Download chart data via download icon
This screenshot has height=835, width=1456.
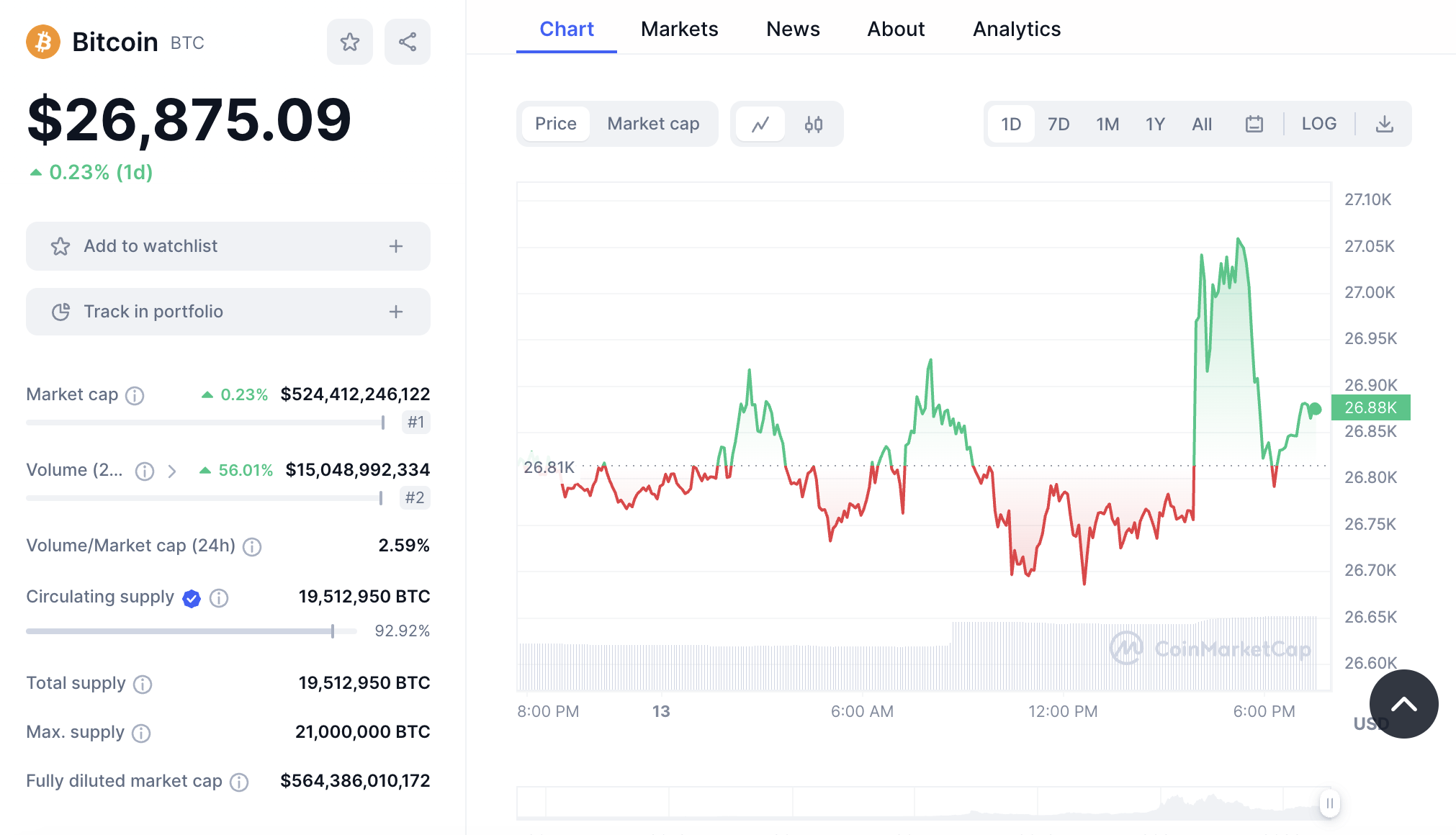coord(1384,125)
